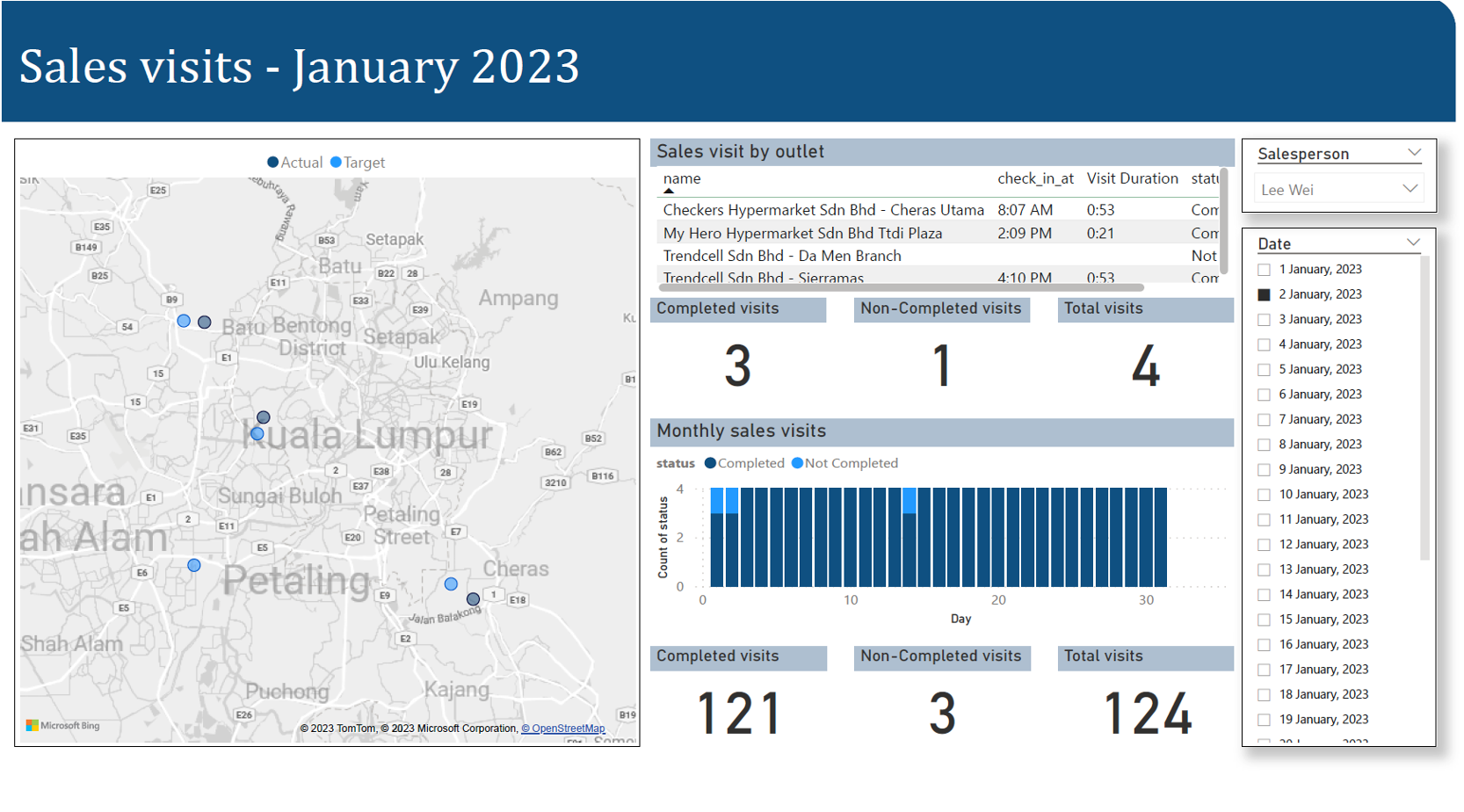Click sort arrow under name column header
1464x812 pixels.
(669, 191)
